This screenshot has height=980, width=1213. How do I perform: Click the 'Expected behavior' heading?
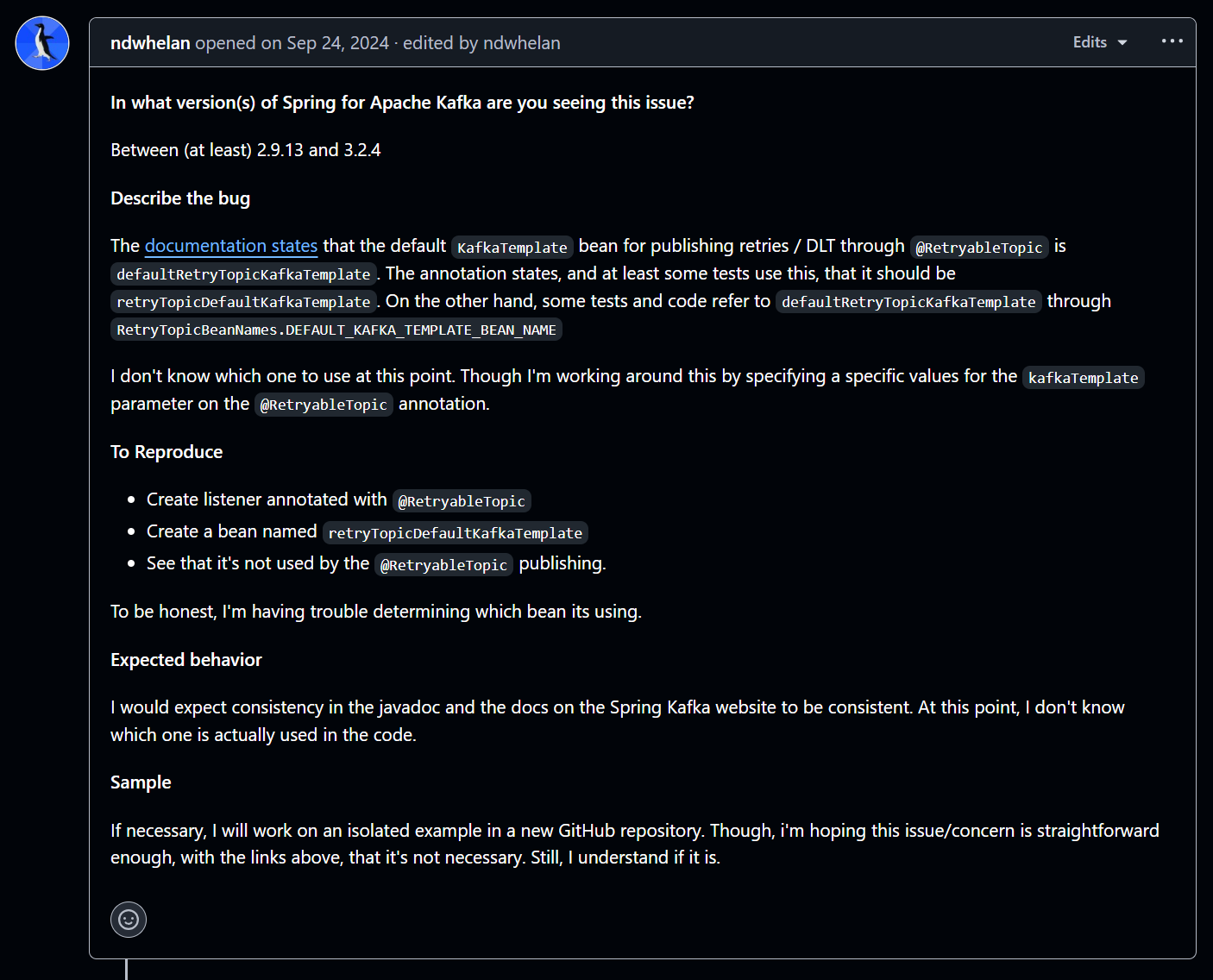(186, 660)
